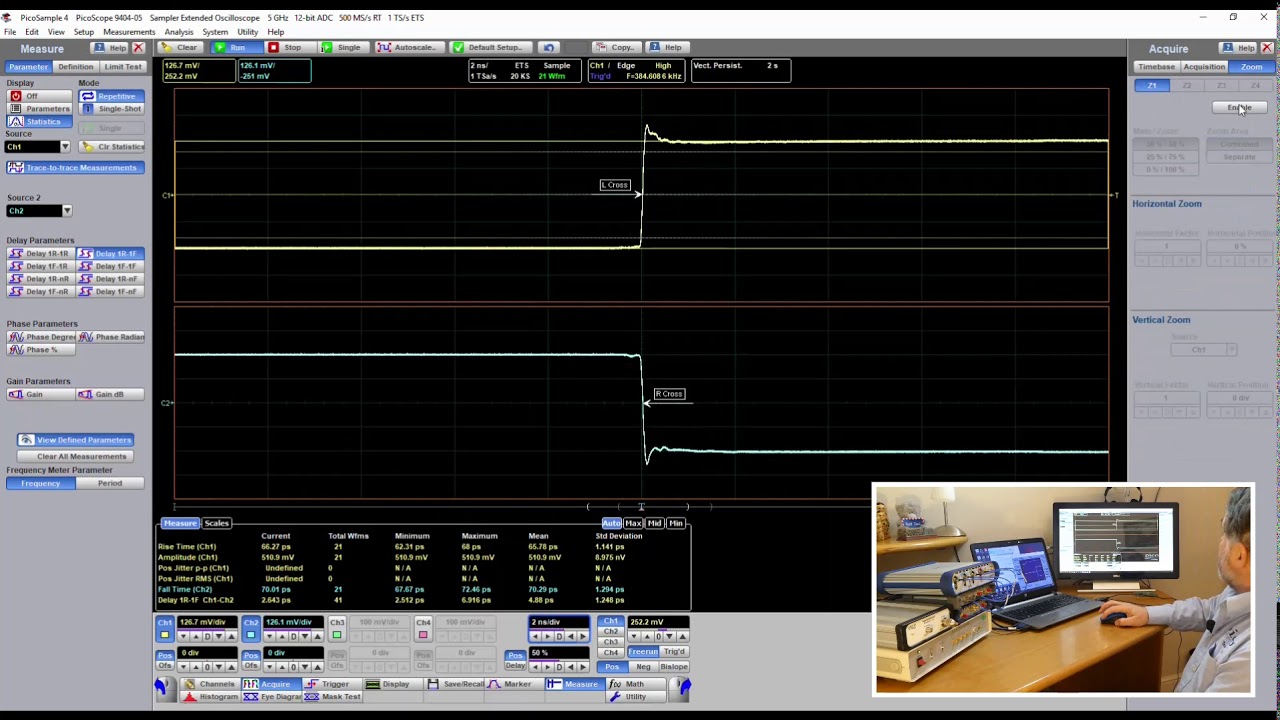
Task: Switch to the Limit Test tab
Action: tap(123, 67)
